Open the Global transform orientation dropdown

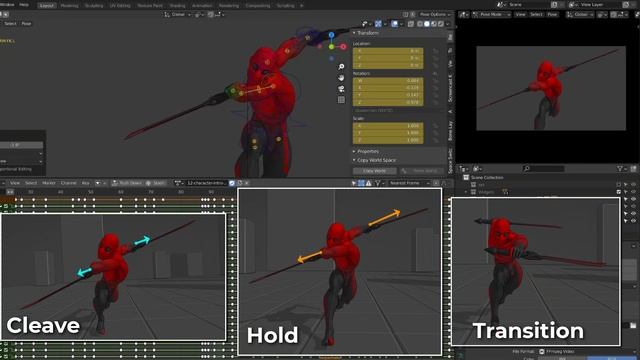pos(178,14)
